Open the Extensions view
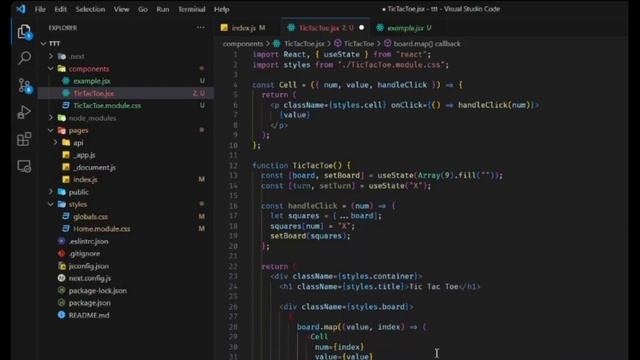Viewport: 640px width, 360px height. [x=24, y=139]
